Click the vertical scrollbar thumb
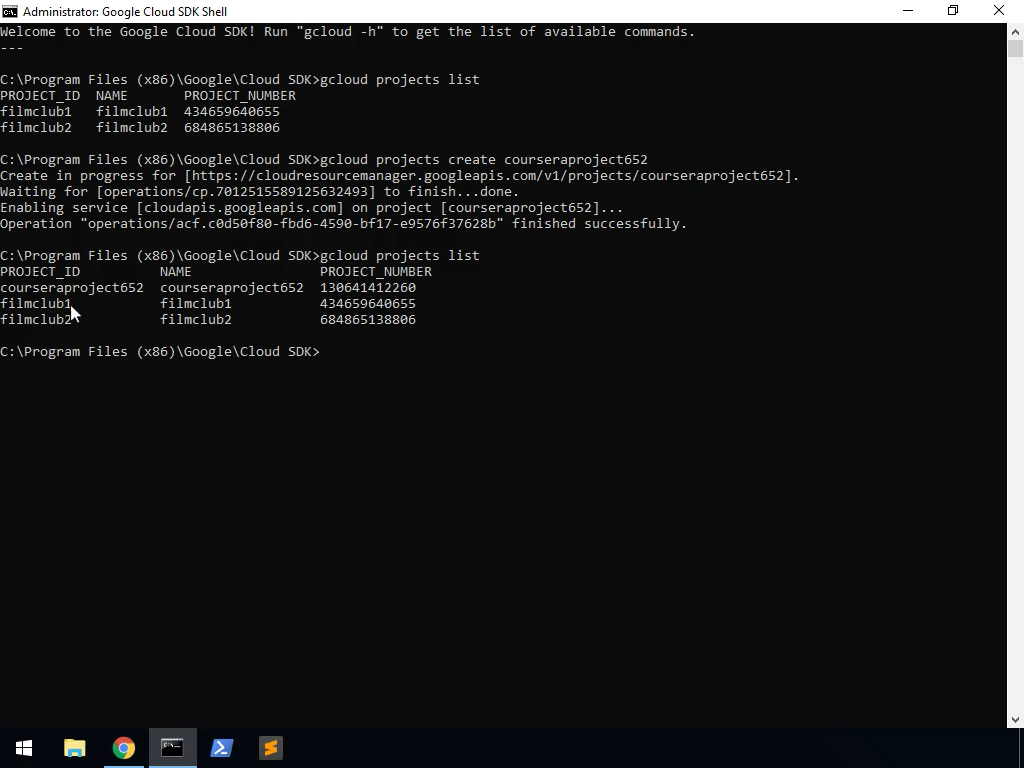This screenshot has width=1024, height=768. (1015, 48)
